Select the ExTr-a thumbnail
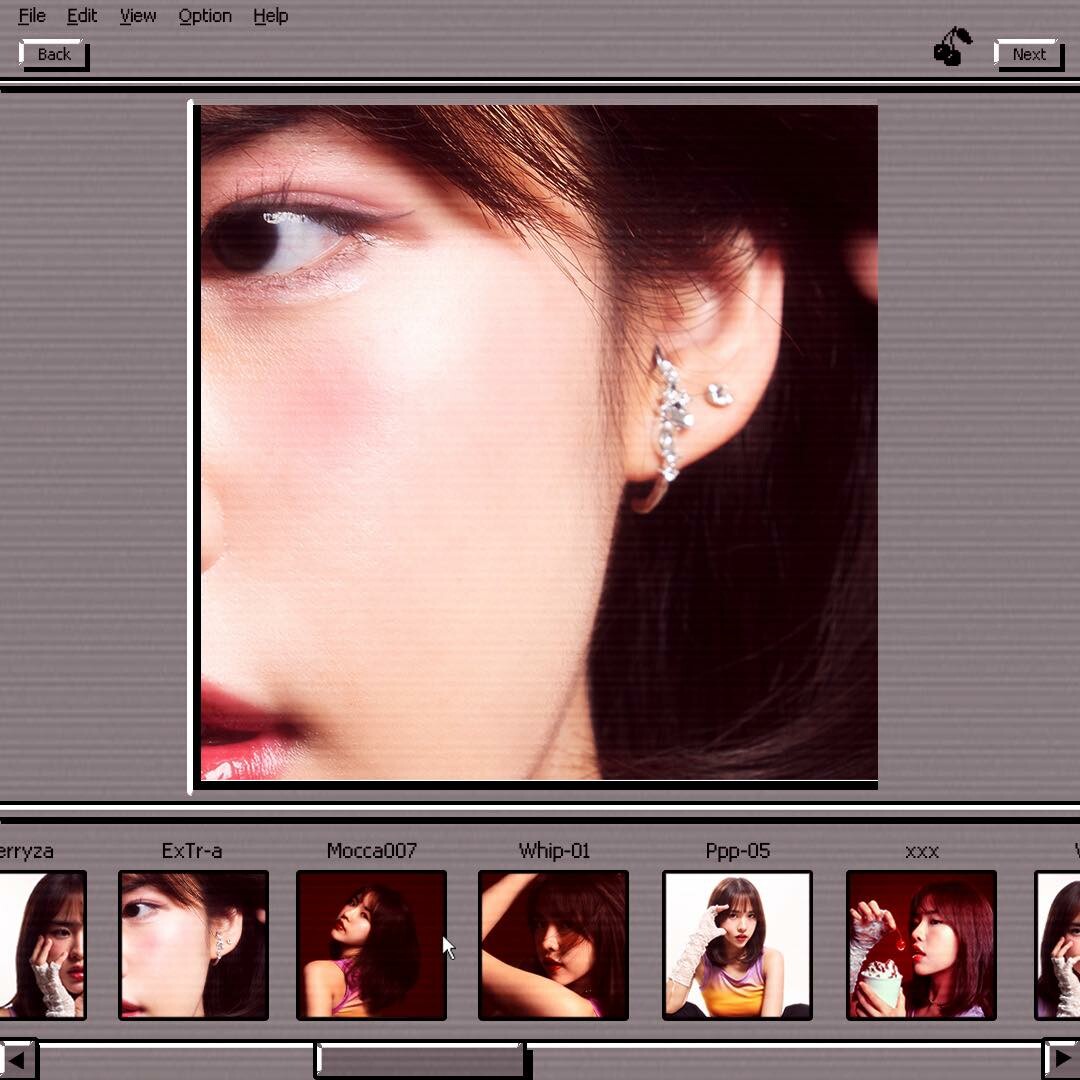The image size is (1080, 1080). point(194,945)
